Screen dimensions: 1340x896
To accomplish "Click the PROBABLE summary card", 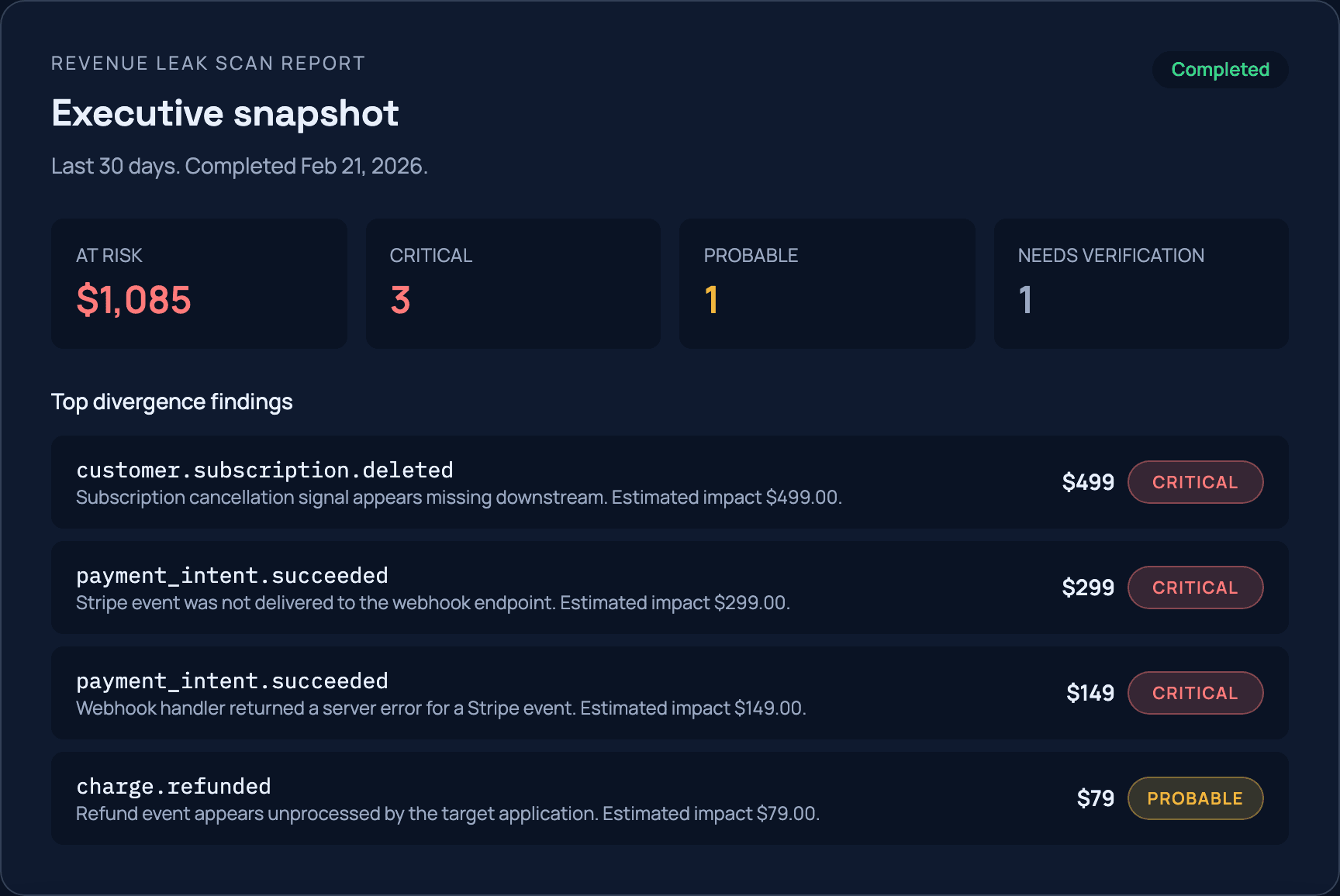I will pyautogui.click(x=827, y=284).
